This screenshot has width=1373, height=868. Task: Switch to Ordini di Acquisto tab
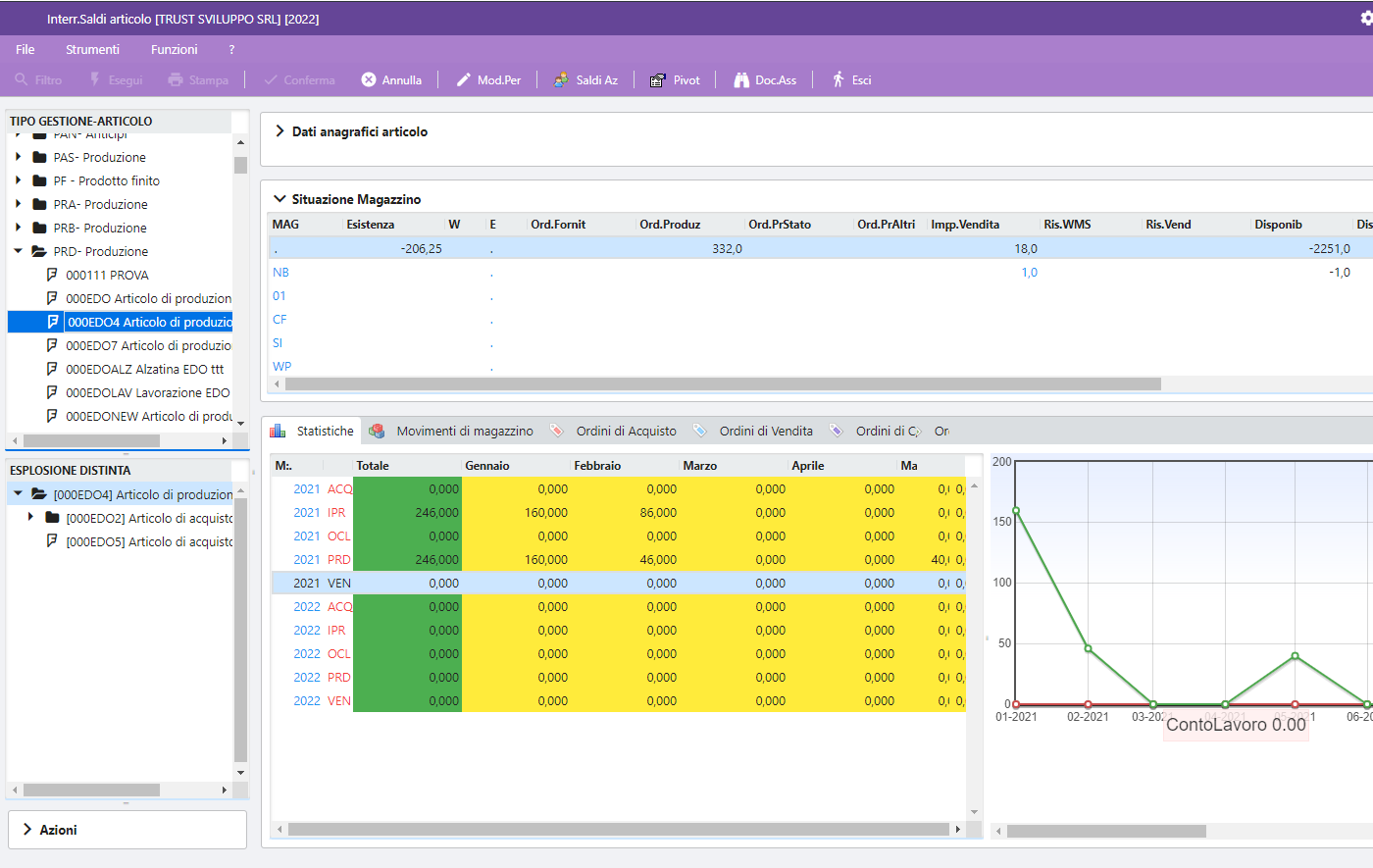[x=614, y=431]
